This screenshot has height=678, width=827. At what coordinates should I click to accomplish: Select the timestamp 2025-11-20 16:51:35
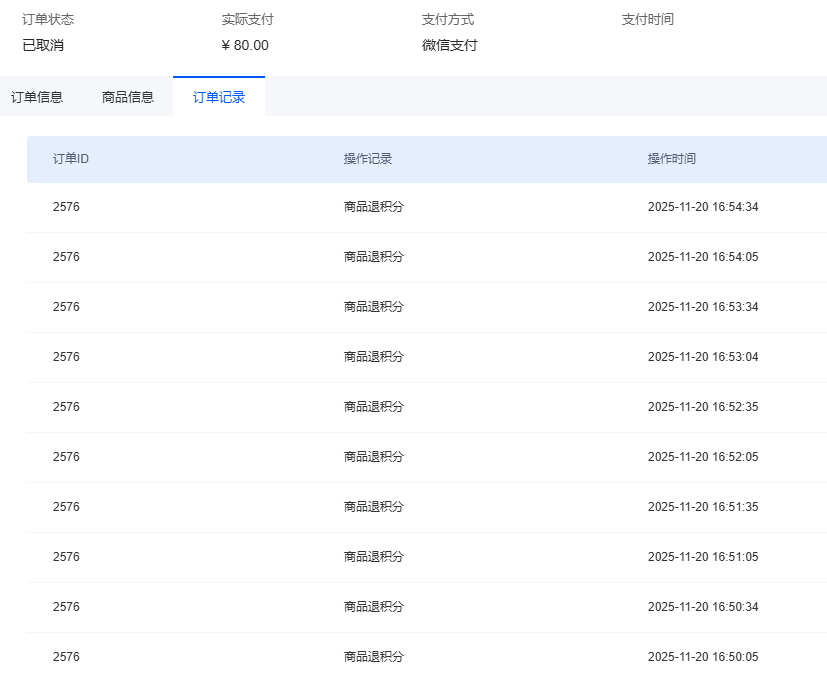pos(703,507)
